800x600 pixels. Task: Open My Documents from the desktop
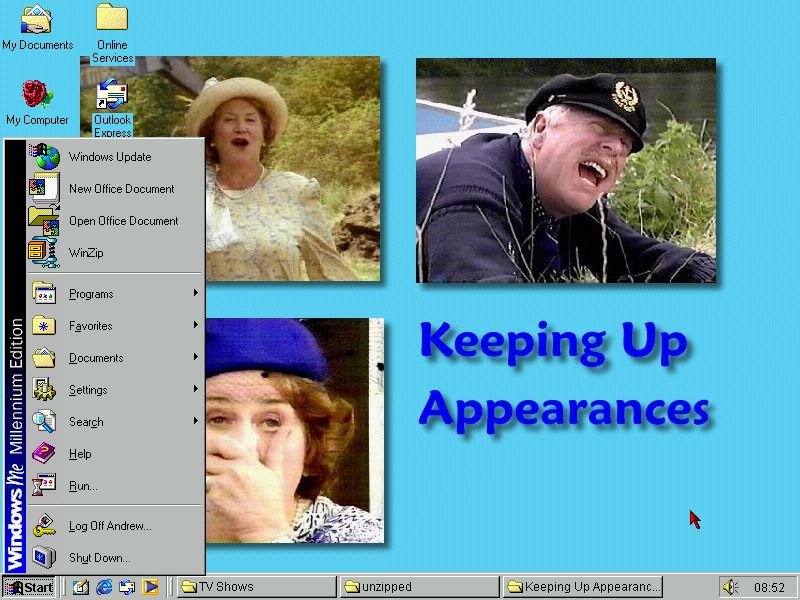(38, 18)
